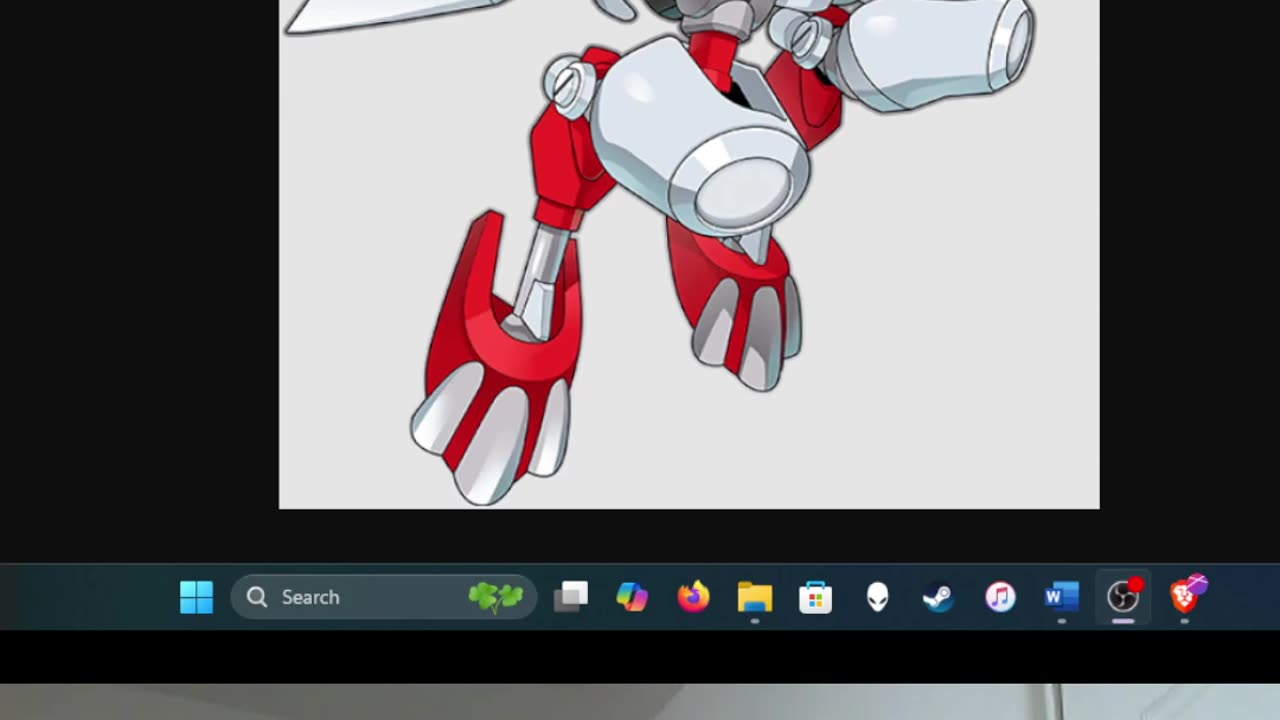Launch Alienware Command Center icon
This screenshot has height=720, width=1280.
tap(877, 597)
